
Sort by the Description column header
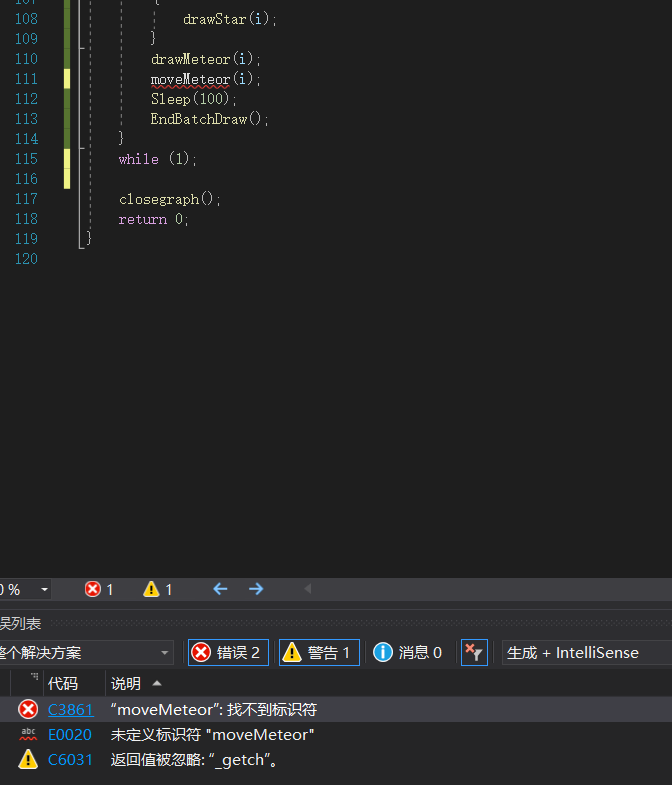126,683
